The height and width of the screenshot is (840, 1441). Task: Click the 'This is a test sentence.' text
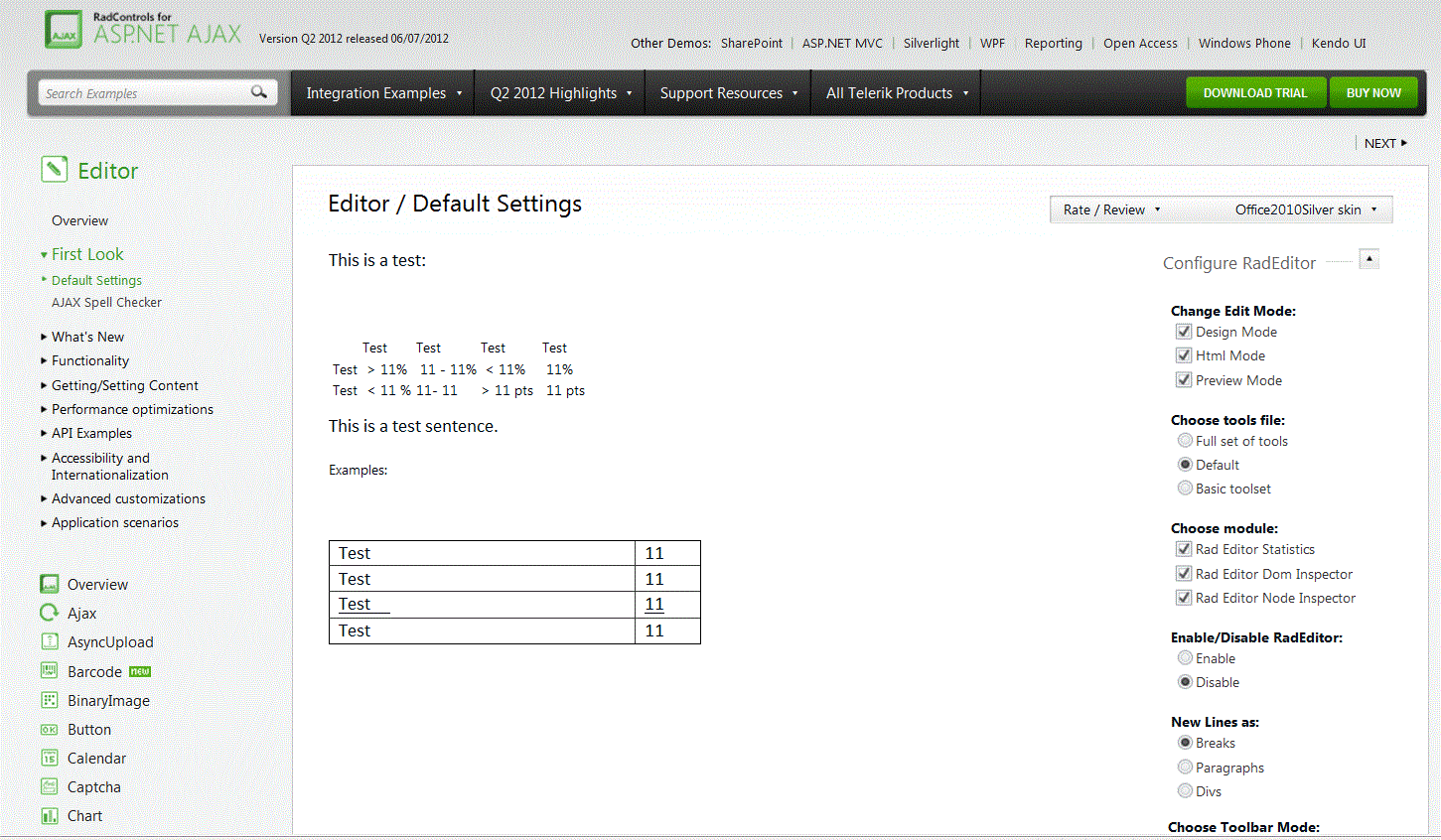pyautogui.click(x=413, y=426)
